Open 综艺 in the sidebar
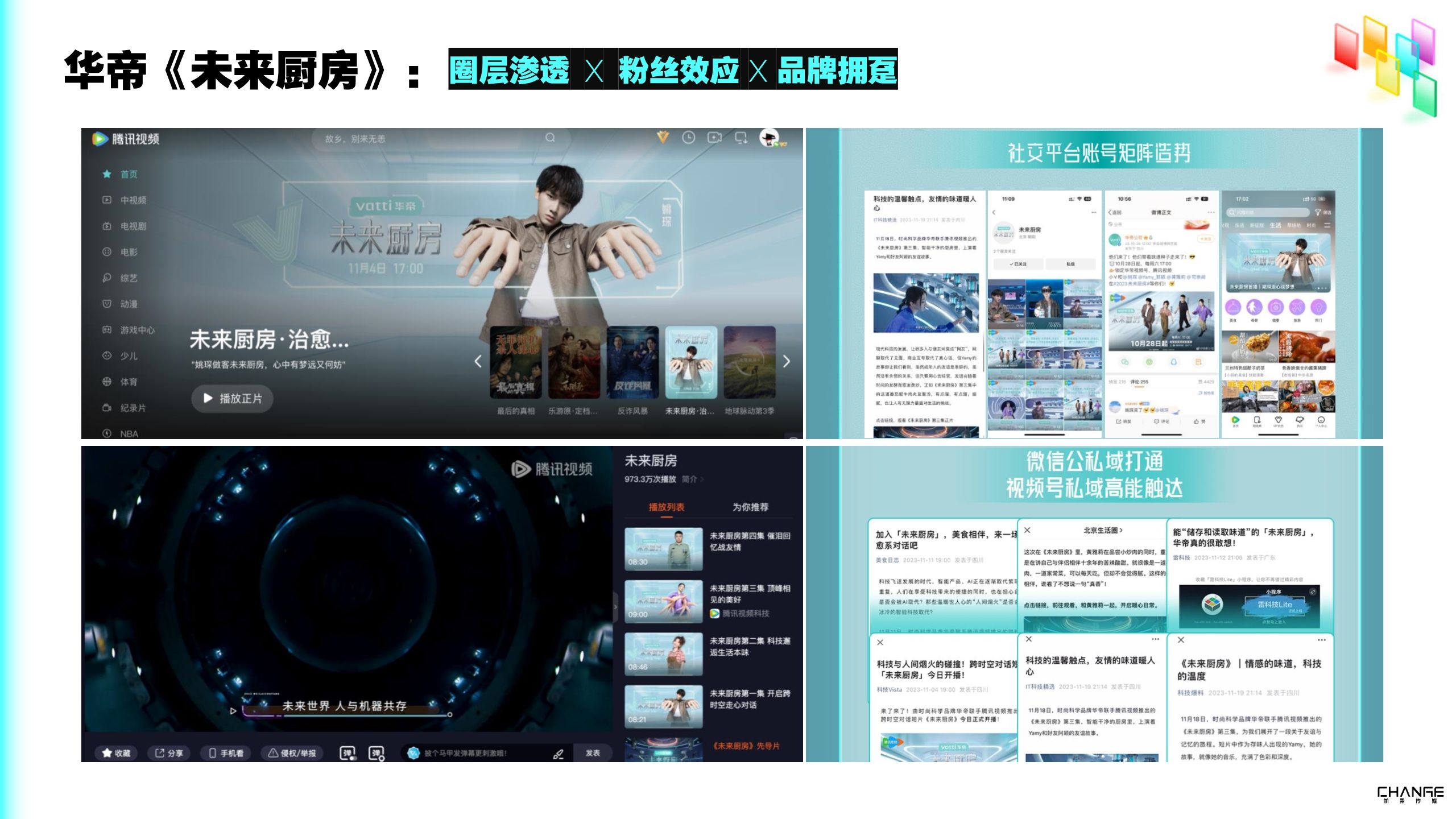 click(x=120, y=278)
